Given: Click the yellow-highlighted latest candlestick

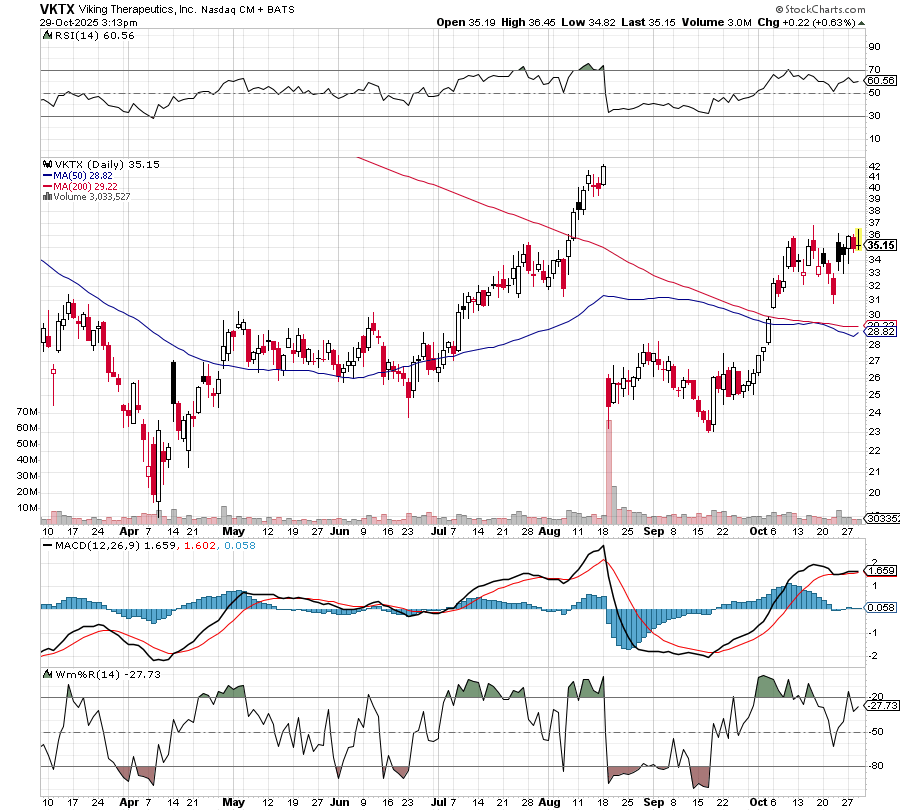Looking at the screenshot, I should (x=858, y=240).
